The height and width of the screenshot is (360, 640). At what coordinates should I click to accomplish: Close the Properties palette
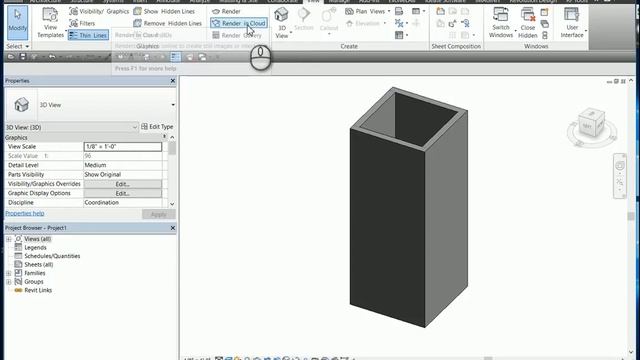click(173, 81)
